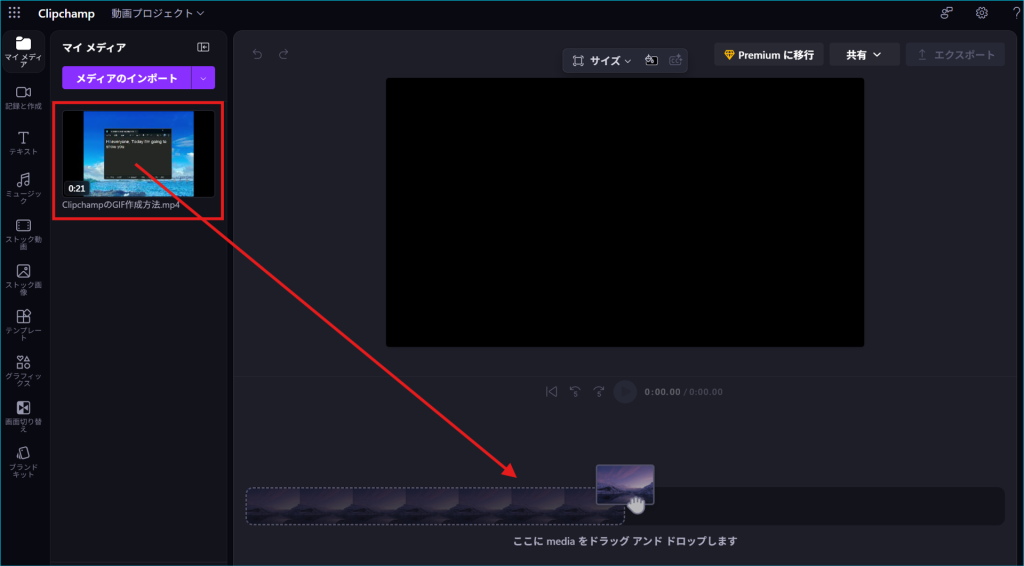Image resolution: width=1024 pixels, height=566 pixels.
Task: Open the Stock Images (ストック画像) panel
Action: click(x=23, y=277)
